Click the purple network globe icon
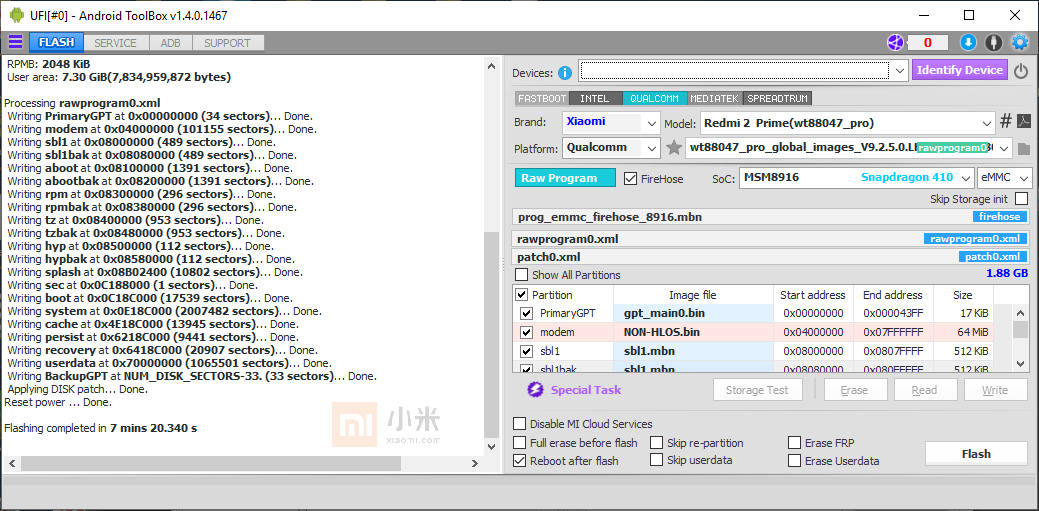1039x511 pixels. 895,42
